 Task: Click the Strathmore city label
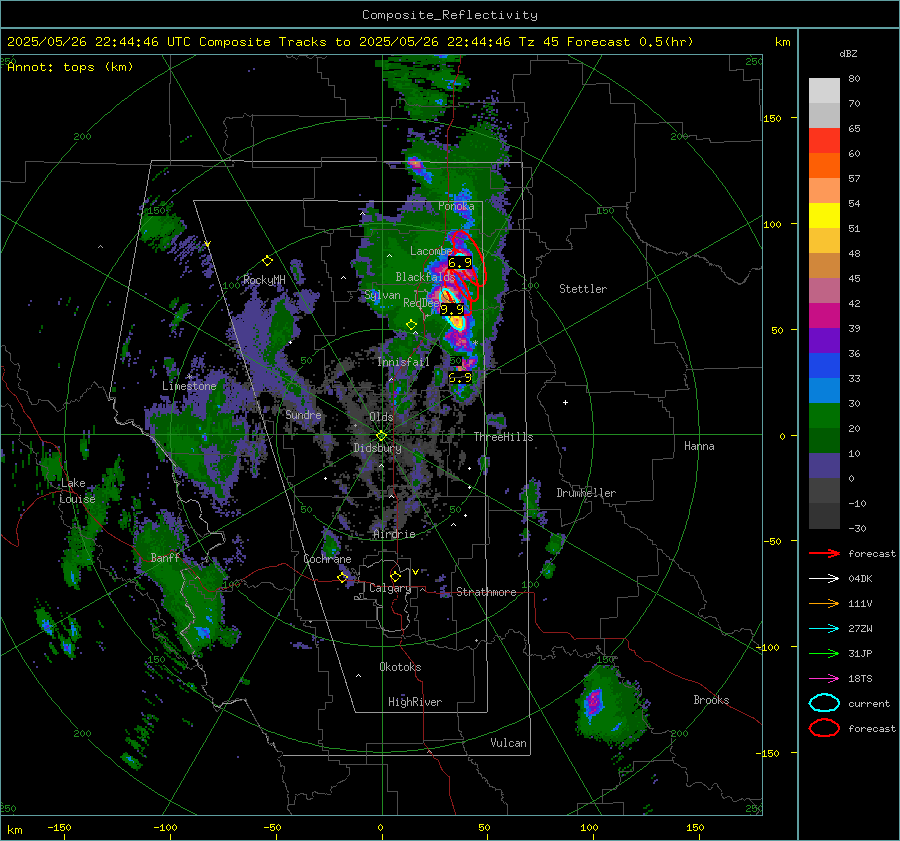[486, 592]
